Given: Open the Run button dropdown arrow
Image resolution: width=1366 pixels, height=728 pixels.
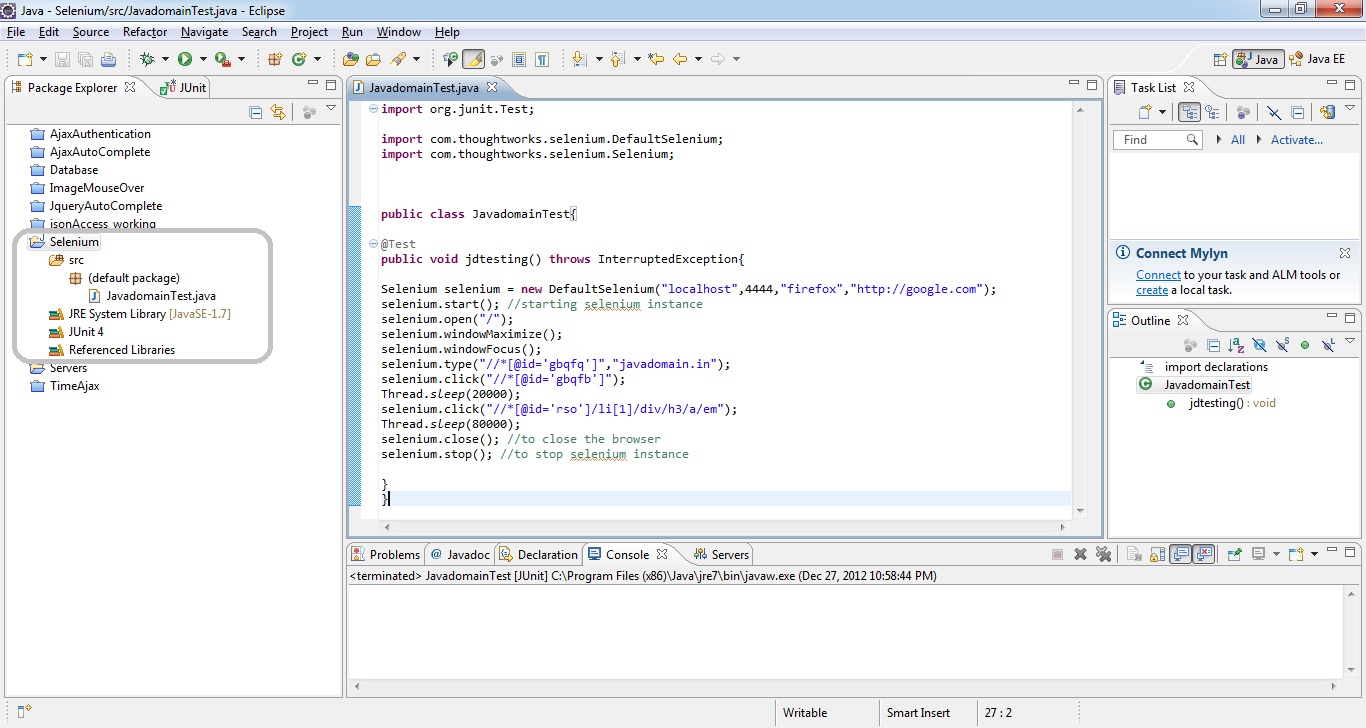Looking at the screenshot, I should pyautogui.click(x=201, y=58).
